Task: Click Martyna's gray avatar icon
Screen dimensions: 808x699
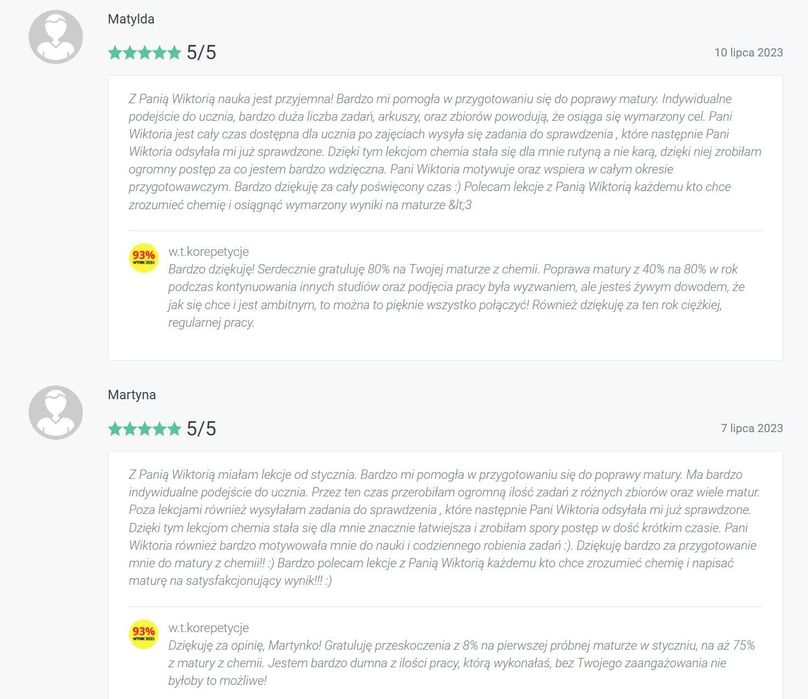Action: click(56, 413)
